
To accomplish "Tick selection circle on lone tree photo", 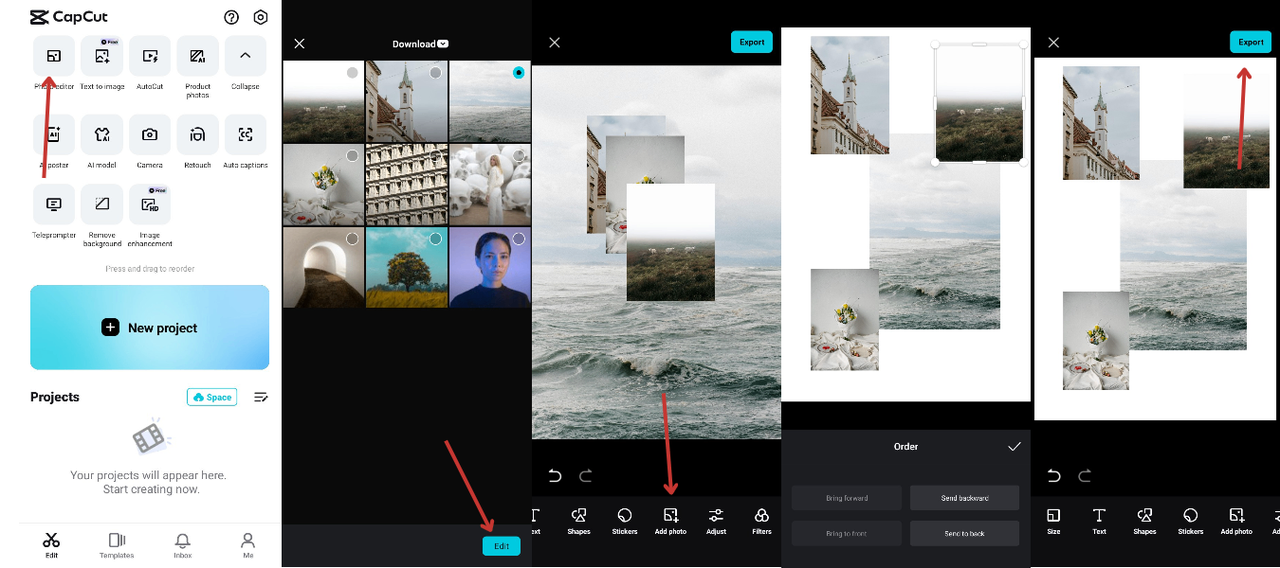I will point(435,239).
